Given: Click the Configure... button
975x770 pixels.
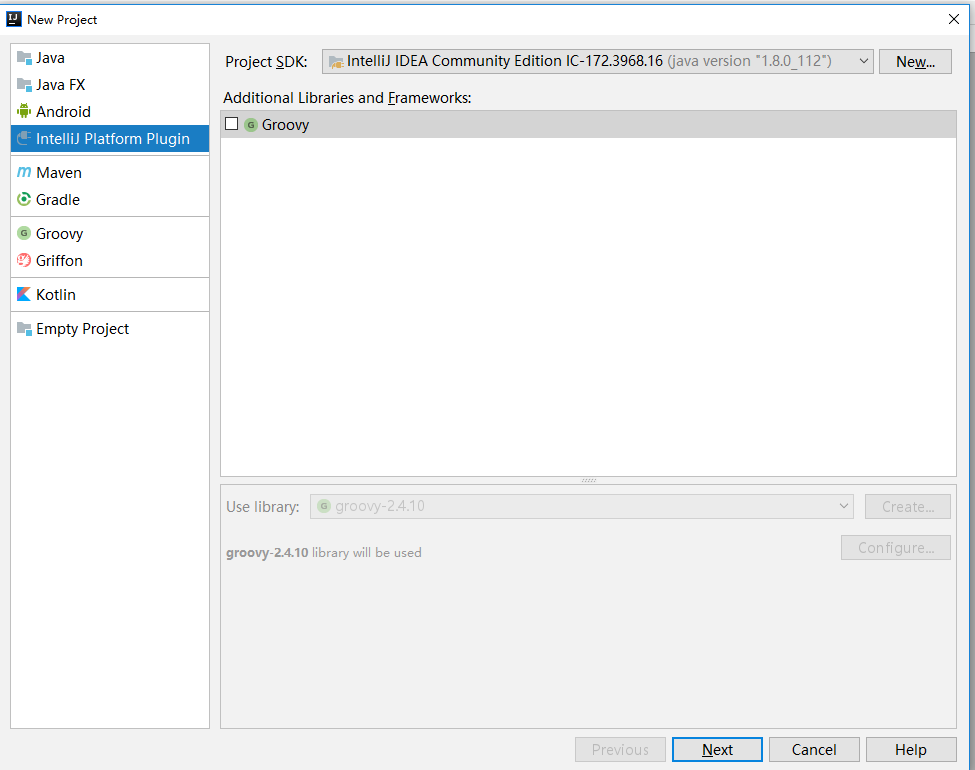Looking at the screenshot, I should tap(896, 547).
